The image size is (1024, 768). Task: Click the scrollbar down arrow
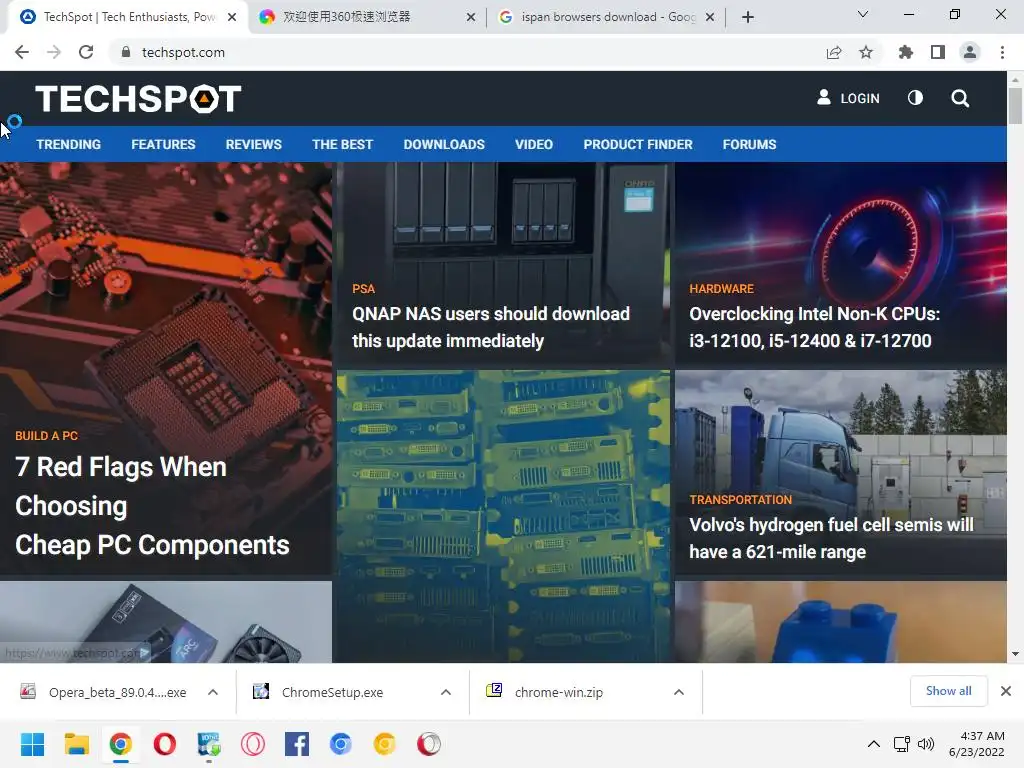(x=1015, y=654)
